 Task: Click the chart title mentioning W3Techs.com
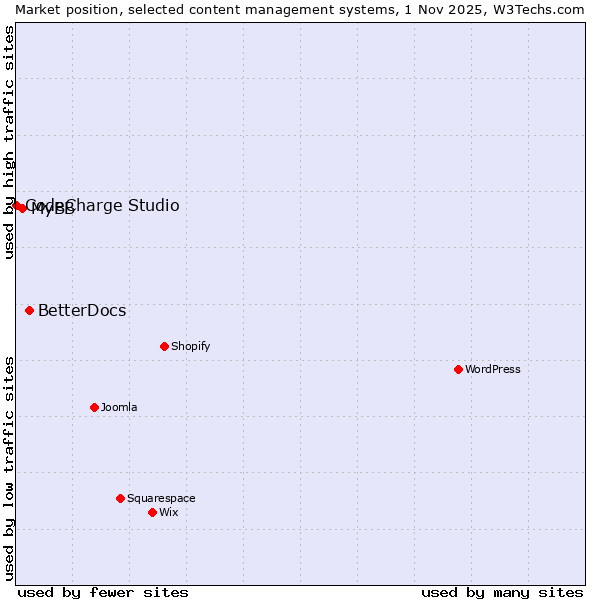(x=300, y=9)
